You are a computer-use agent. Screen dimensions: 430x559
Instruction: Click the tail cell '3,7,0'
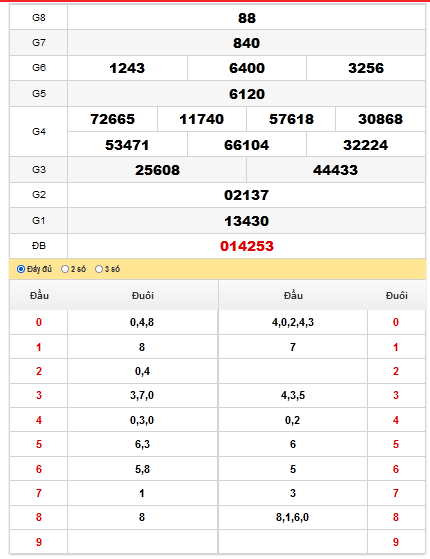click(x=142, y=395)
